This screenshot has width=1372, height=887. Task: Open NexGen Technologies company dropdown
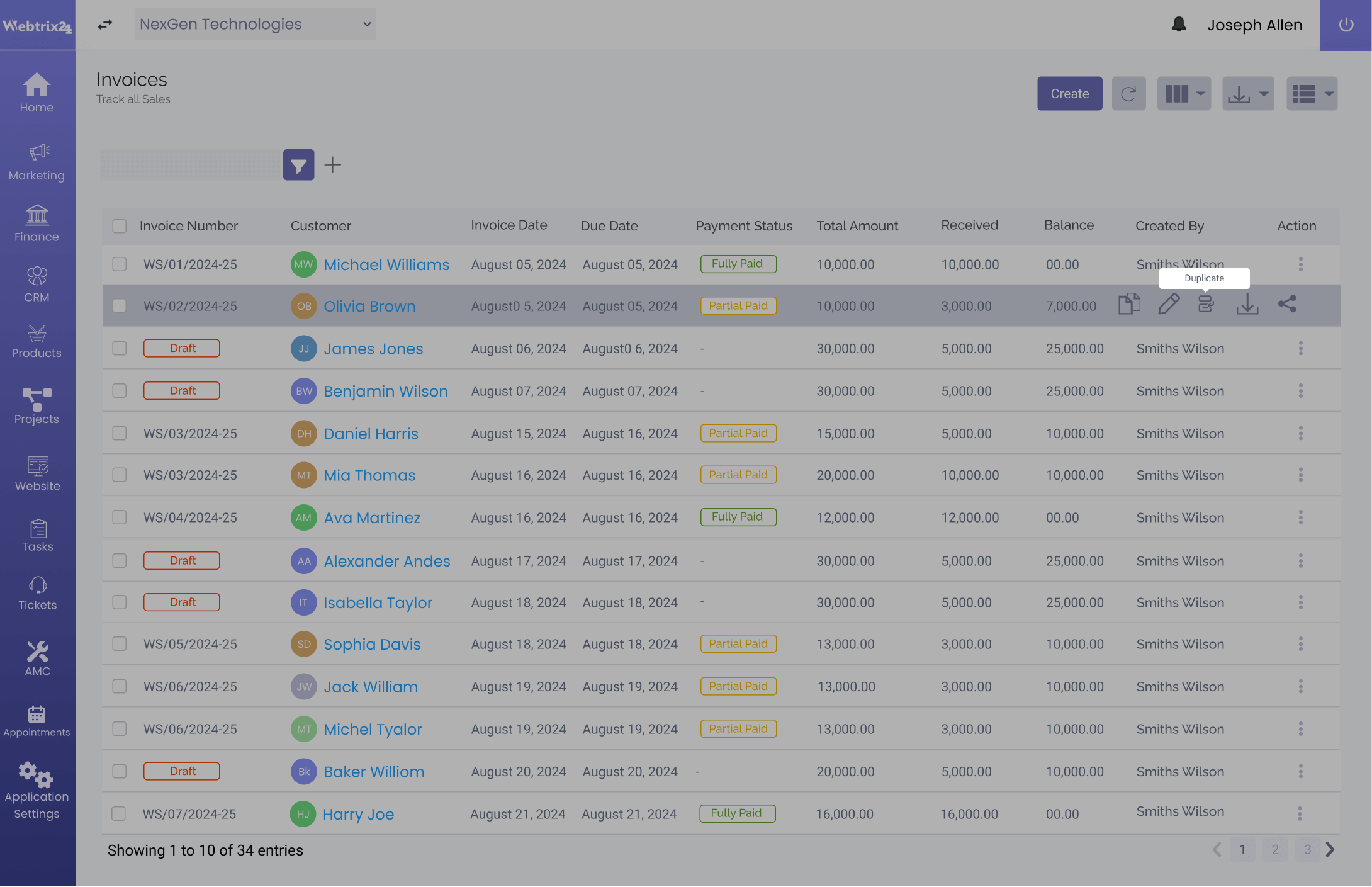(255, 24)
